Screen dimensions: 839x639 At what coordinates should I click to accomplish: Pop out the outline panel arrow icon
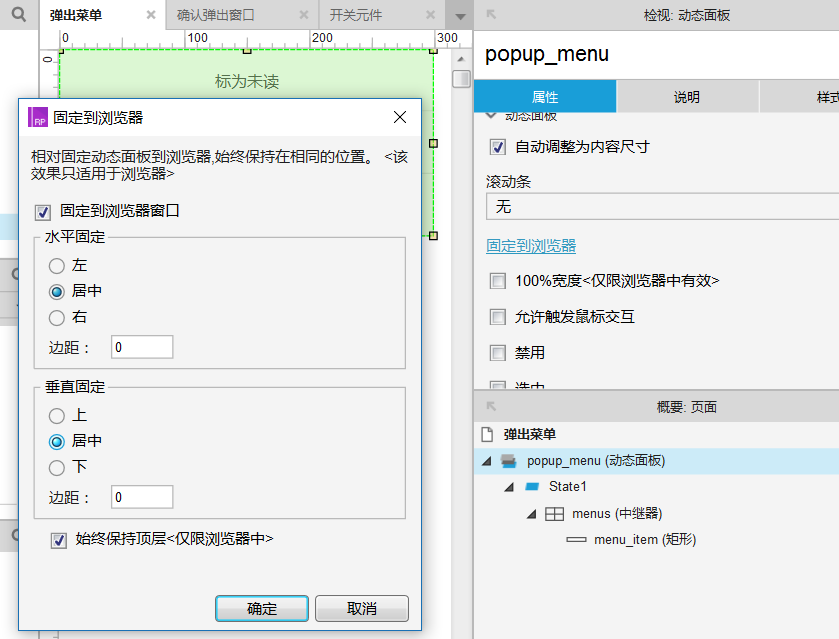pos(491,407)
